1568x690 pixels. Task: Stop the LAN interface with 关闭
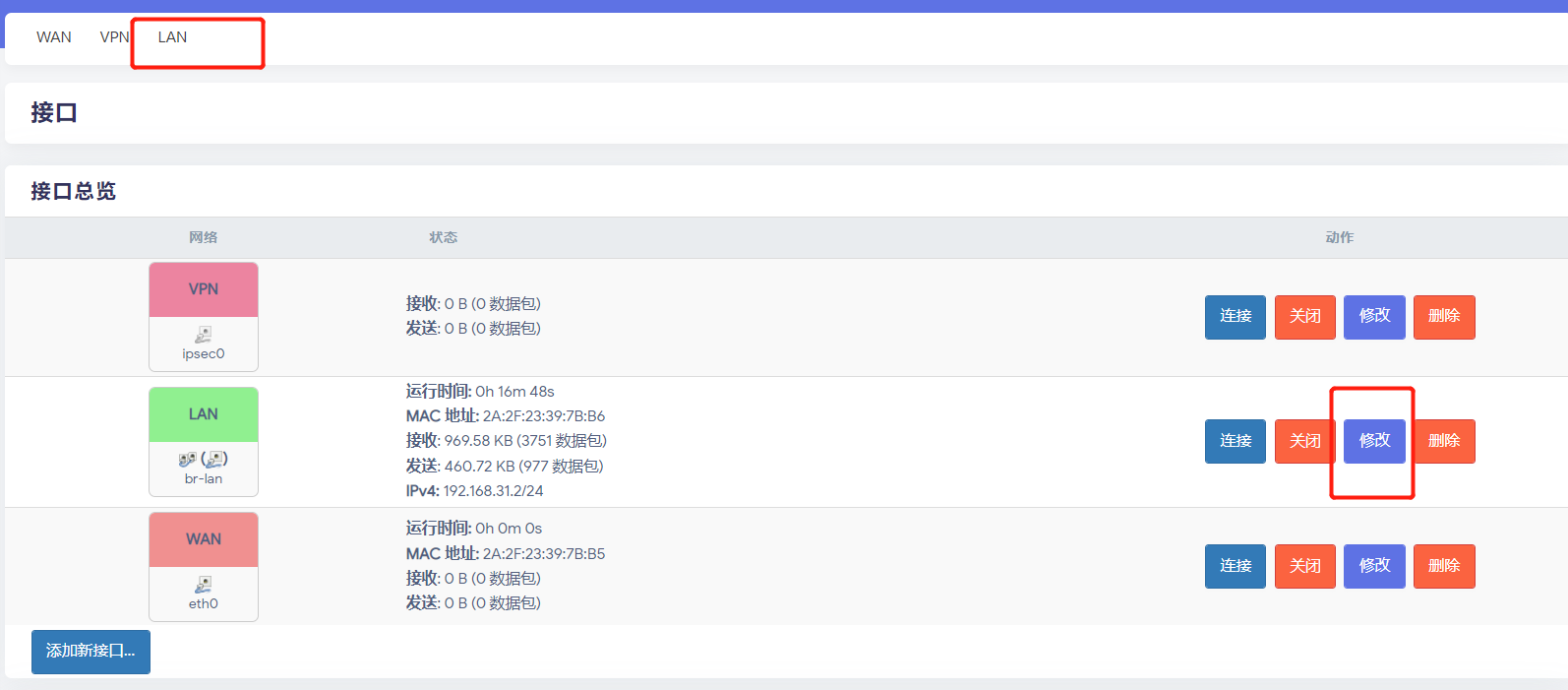point(1305,441)
